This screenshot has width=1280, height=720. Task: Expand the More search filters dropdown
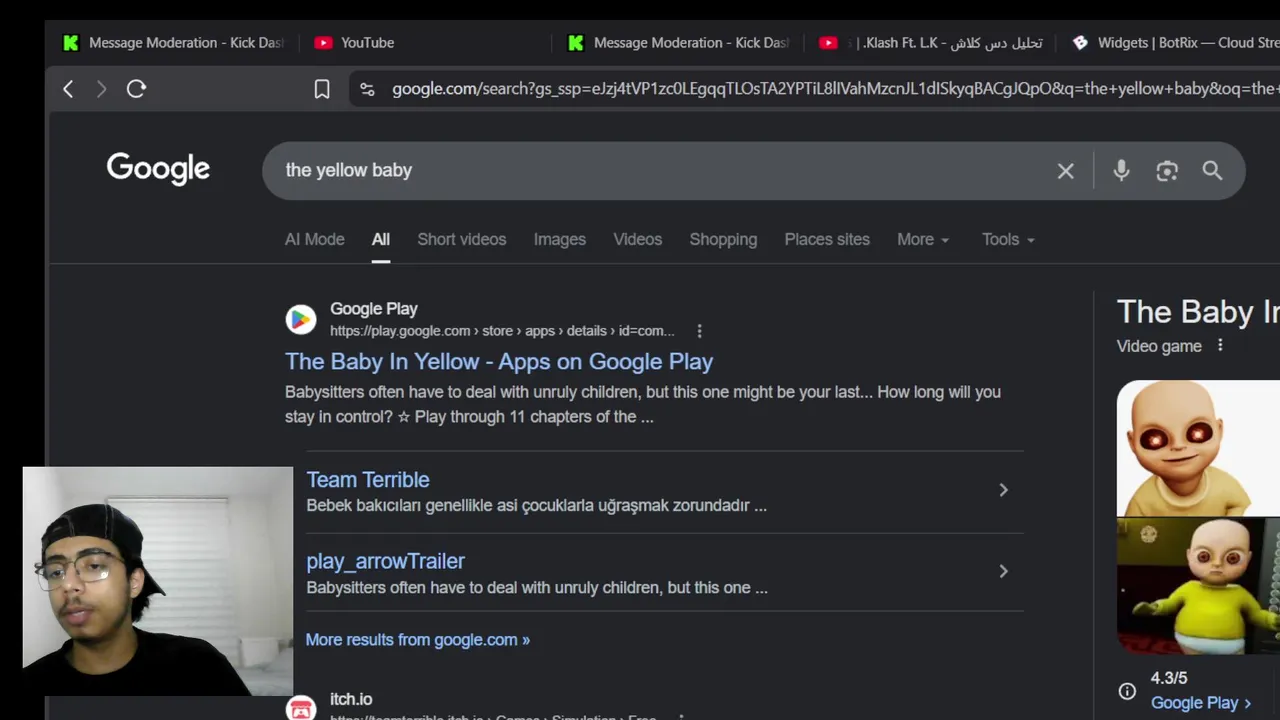point(923,240)
